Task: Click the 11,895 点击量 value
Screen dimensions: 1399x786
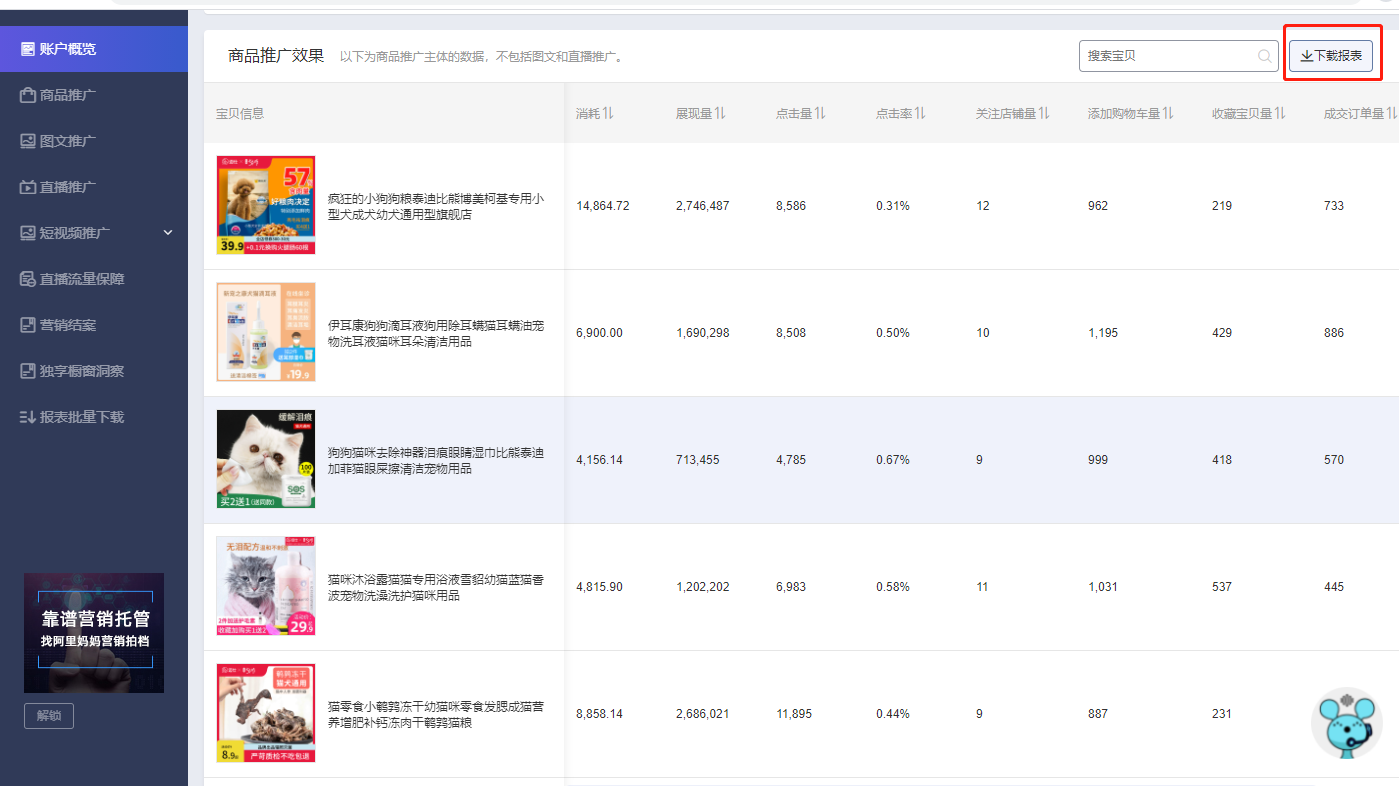Action: click(x=794, y=714)
